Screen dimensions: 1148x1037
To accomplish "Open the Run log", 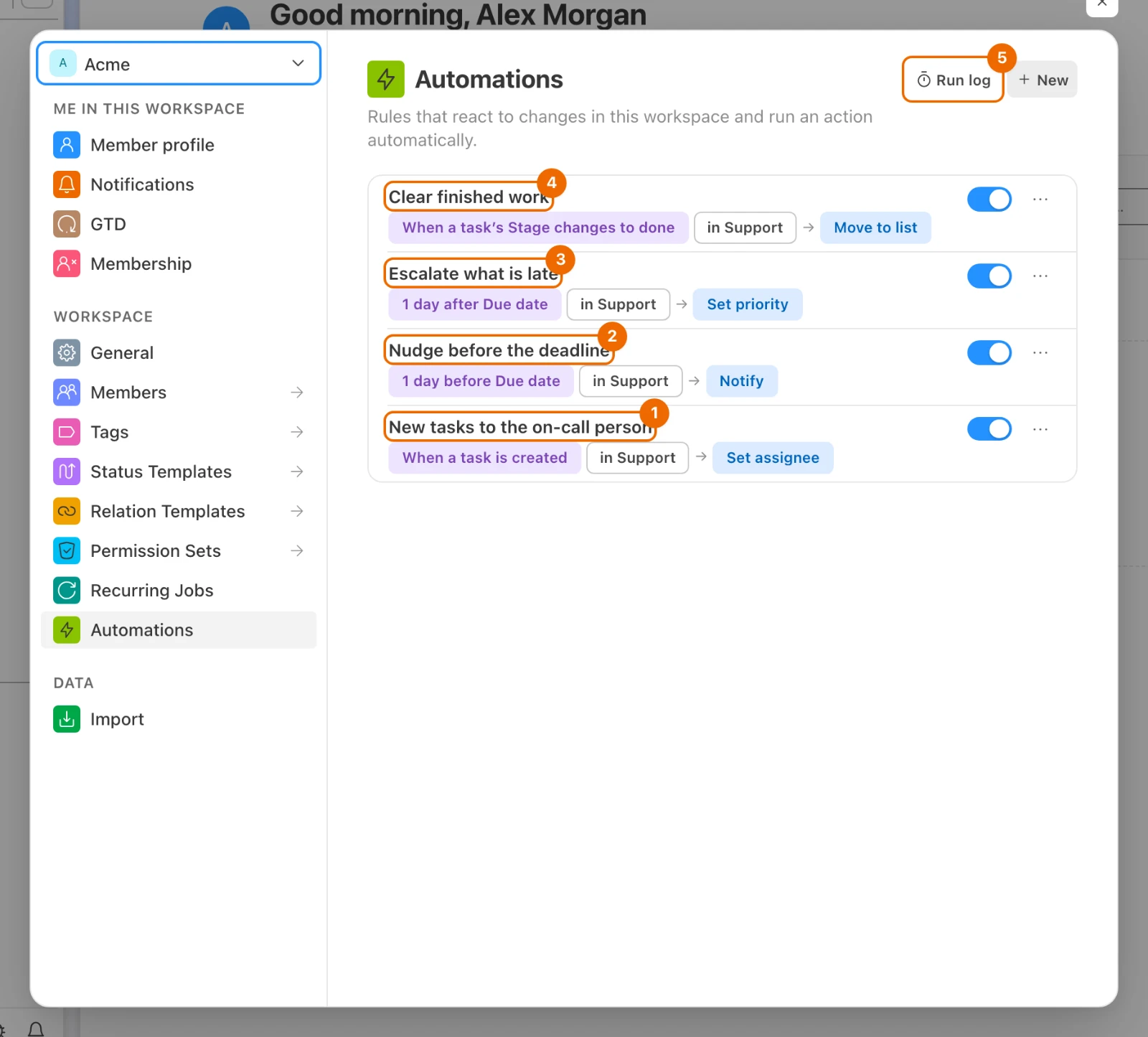I will 954,80.
